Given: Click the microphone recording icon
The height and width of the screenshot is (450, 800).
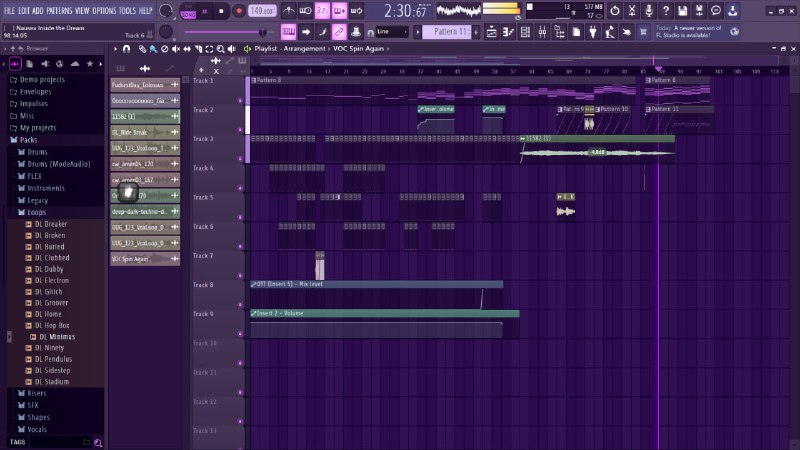Looking at the screenshot, I should [648, 10].
